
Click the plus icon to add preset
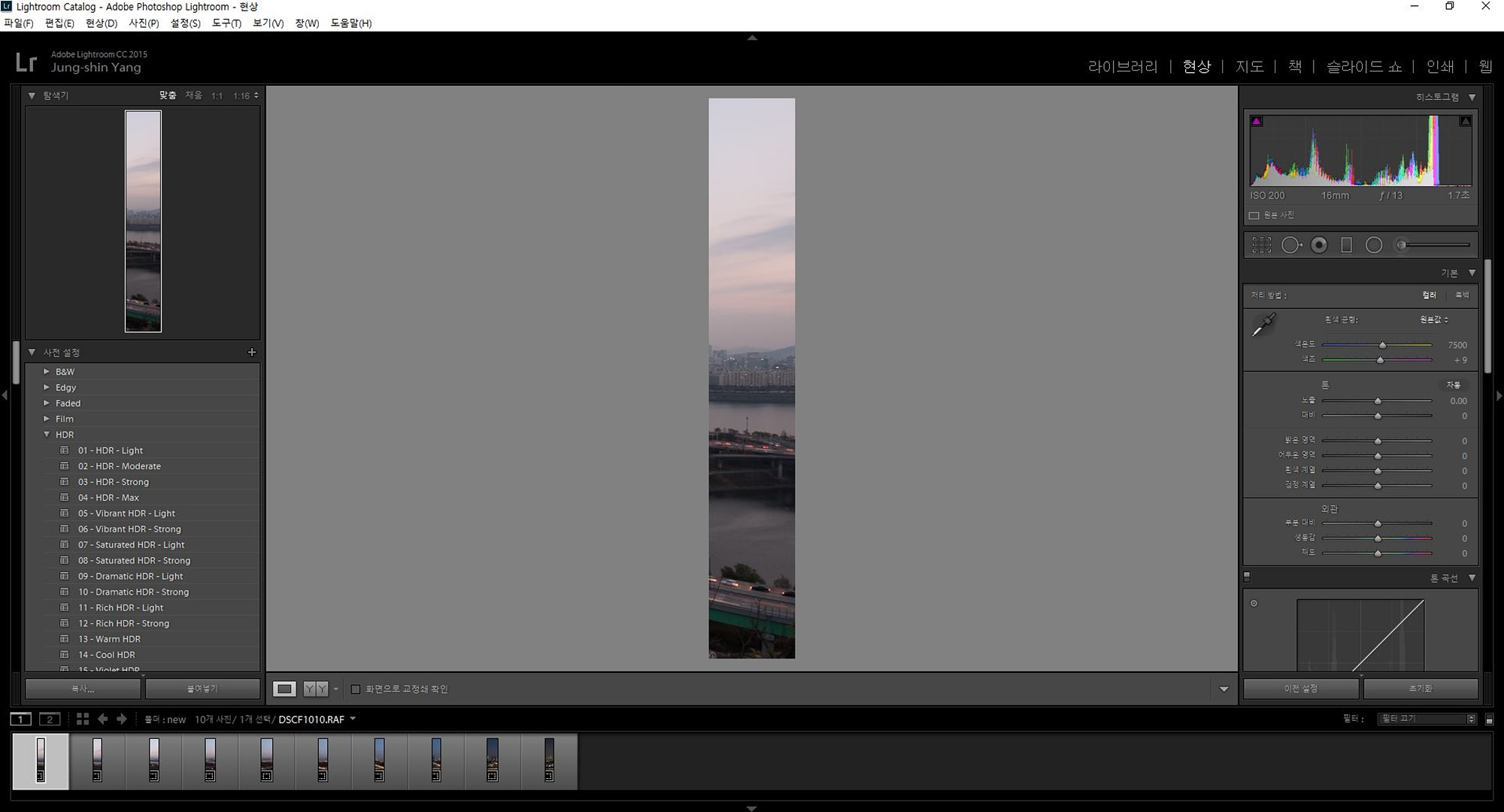pyautogui.click(x=252, y=352)
